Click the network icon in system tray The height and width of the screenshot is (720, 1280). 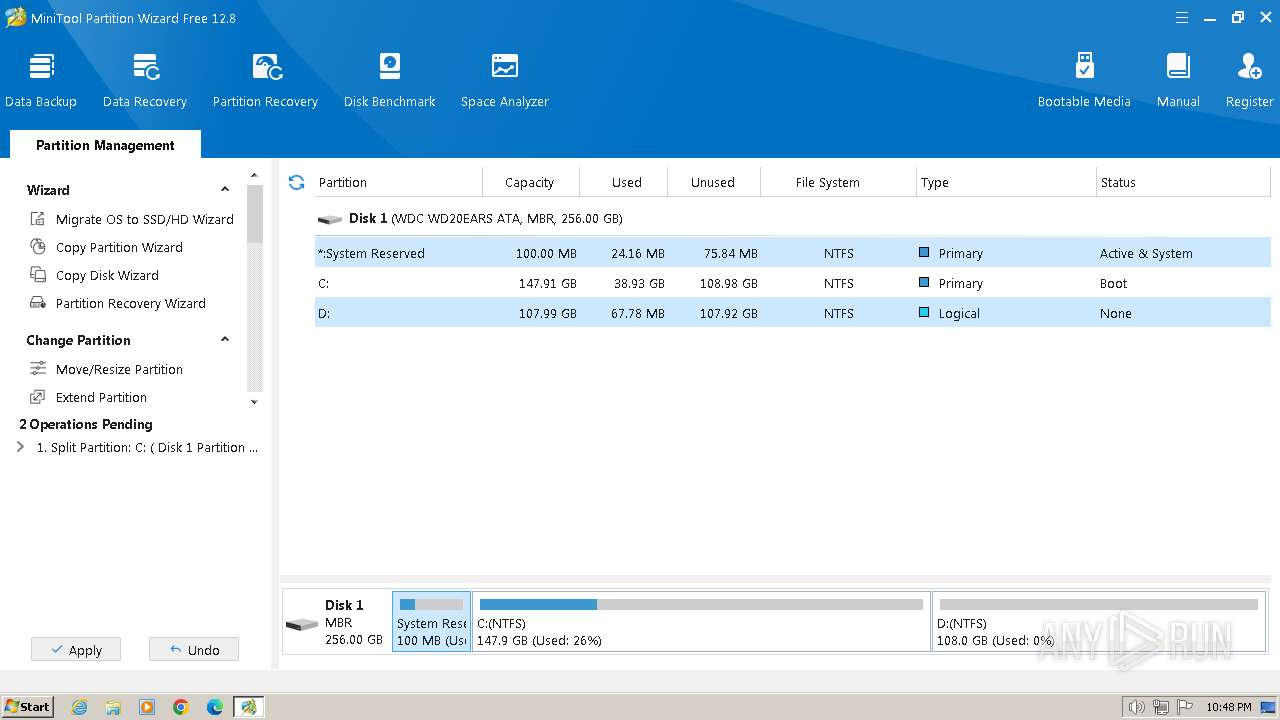click(x=1161, y=707)
